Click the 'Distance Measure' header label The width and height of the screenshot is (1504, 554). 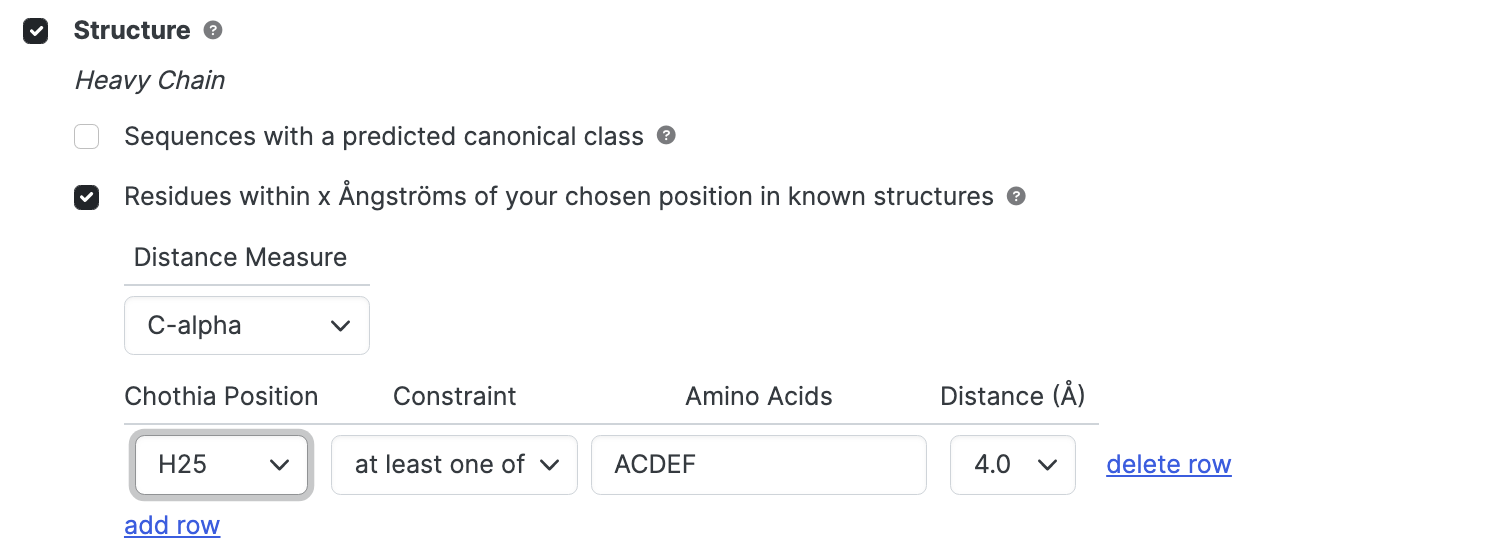click(x=240, y=257)
